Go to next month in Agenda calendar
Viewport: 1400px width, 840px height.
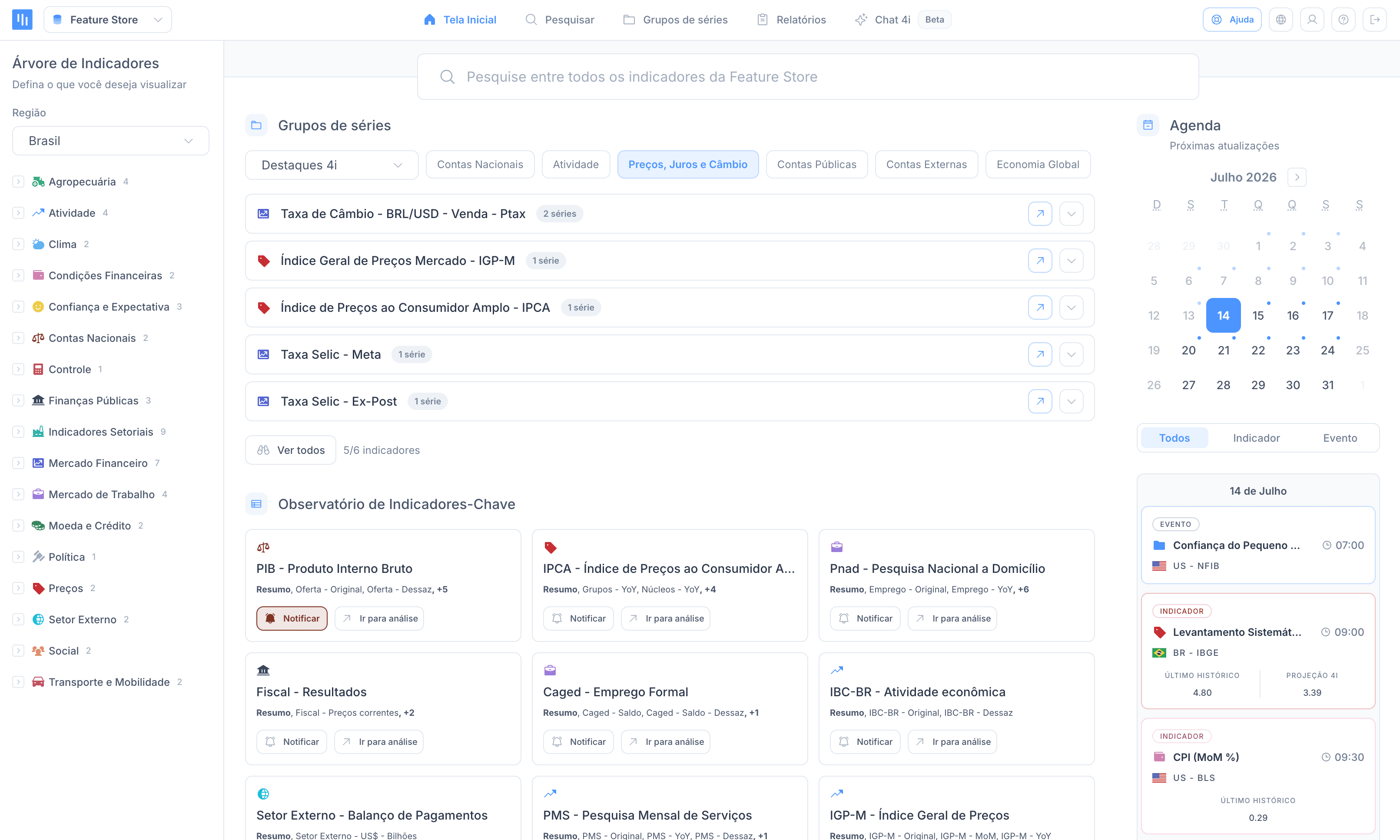coord(1297,178)
